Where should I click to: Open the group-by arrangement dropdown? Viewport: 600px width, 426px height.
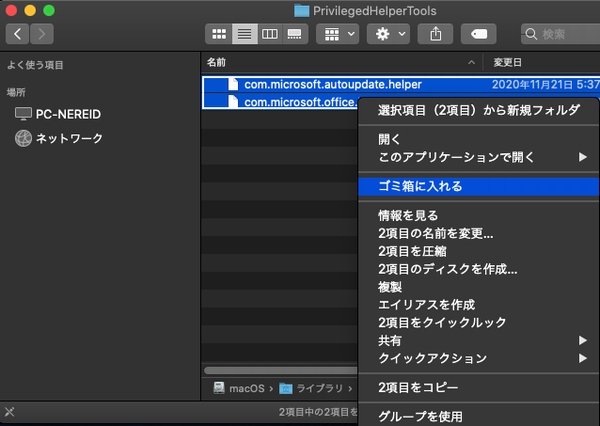point(338,34)
